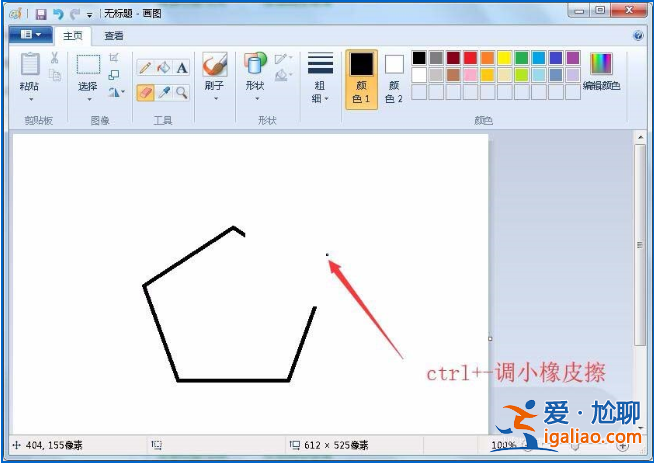Open the Customize Quick Access Toolbar dropdown

click(x=89, y=15)
